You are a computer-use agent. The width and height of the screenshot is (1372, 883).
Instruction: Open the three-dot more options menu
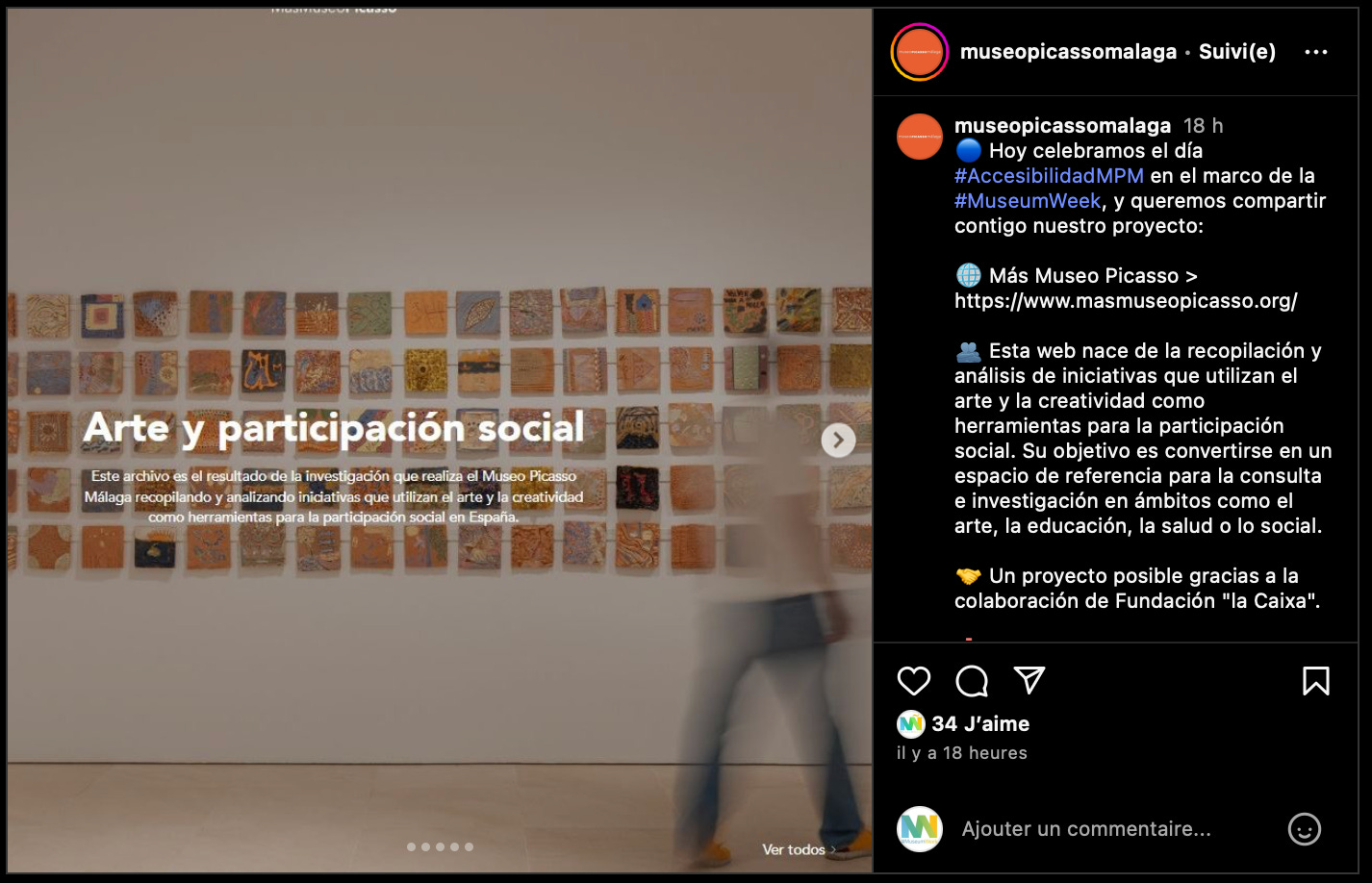tap(1315, 52)
